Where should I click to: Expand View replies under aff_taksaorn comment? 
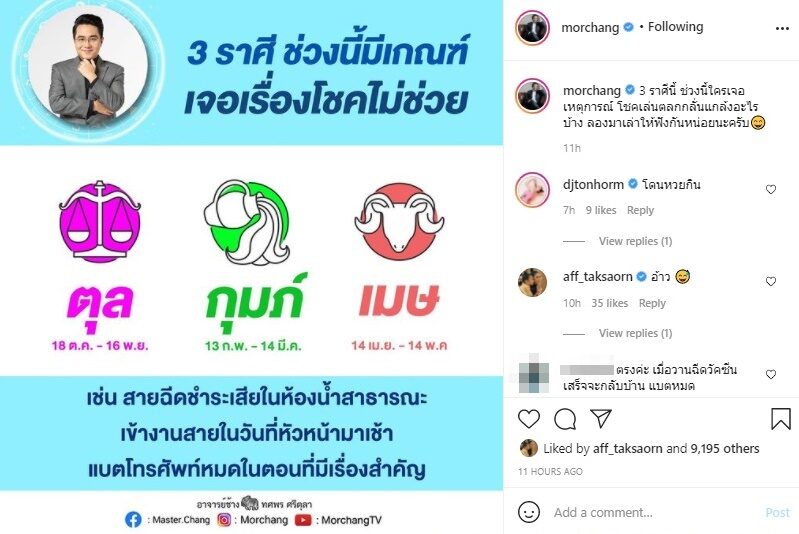(635, 333)
